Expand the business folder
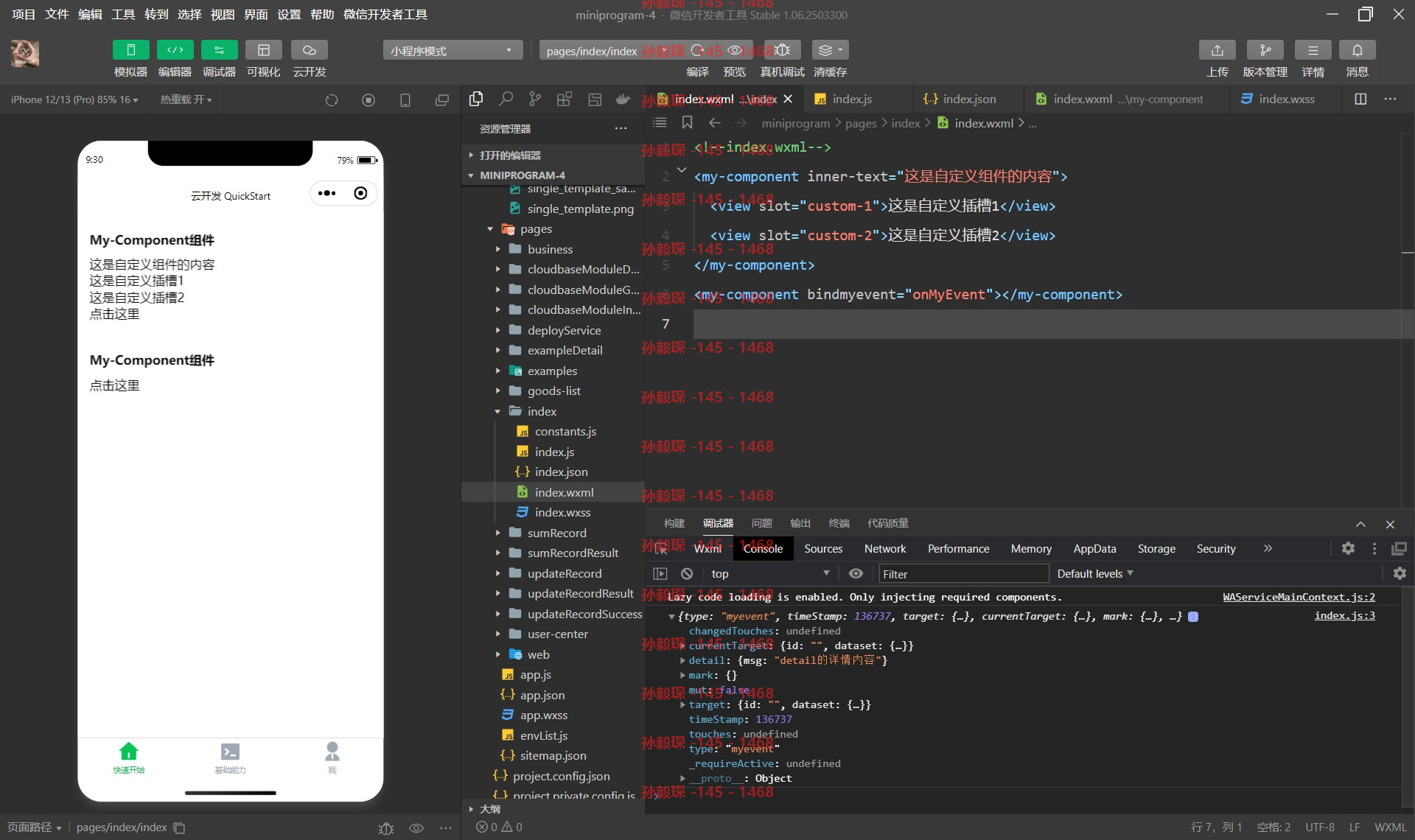Image resolution: width=1415 pixels, height=840 pixels. (x=553, y=249)
